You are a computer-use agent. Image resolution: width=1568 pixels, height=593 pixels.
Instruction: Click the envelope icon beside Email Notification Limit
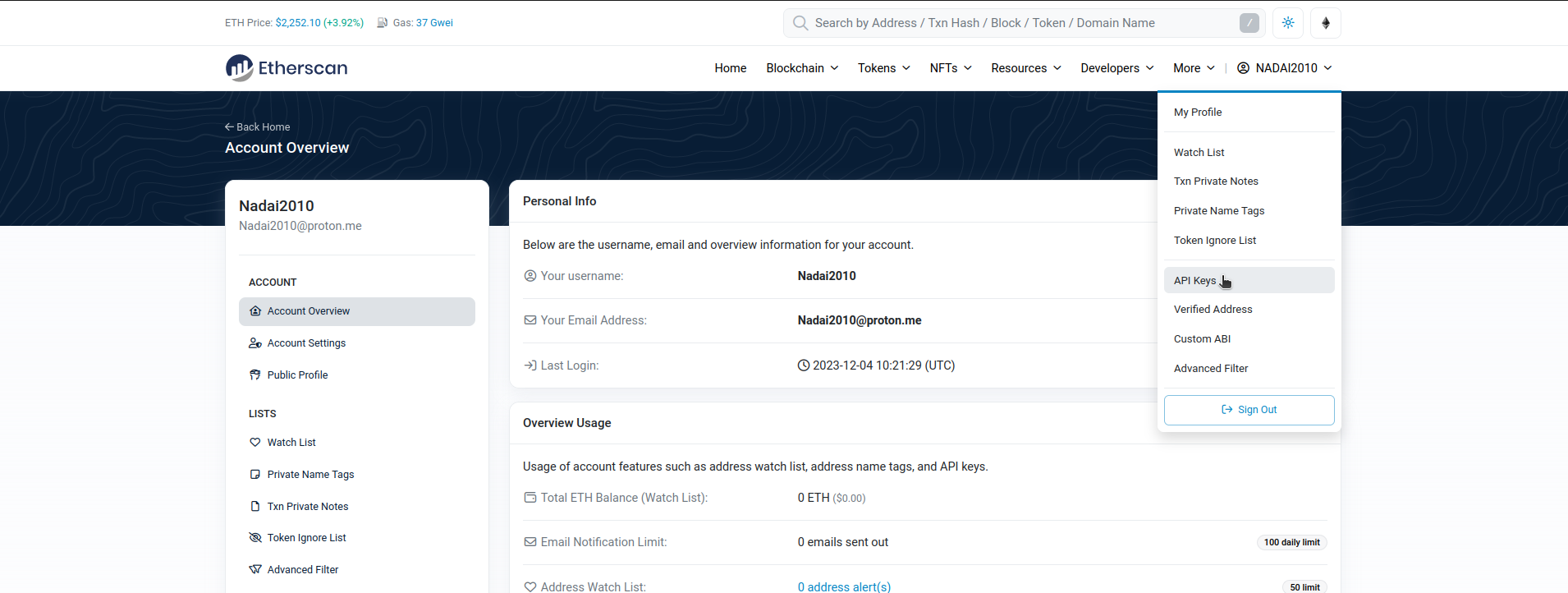pos(530,542)
